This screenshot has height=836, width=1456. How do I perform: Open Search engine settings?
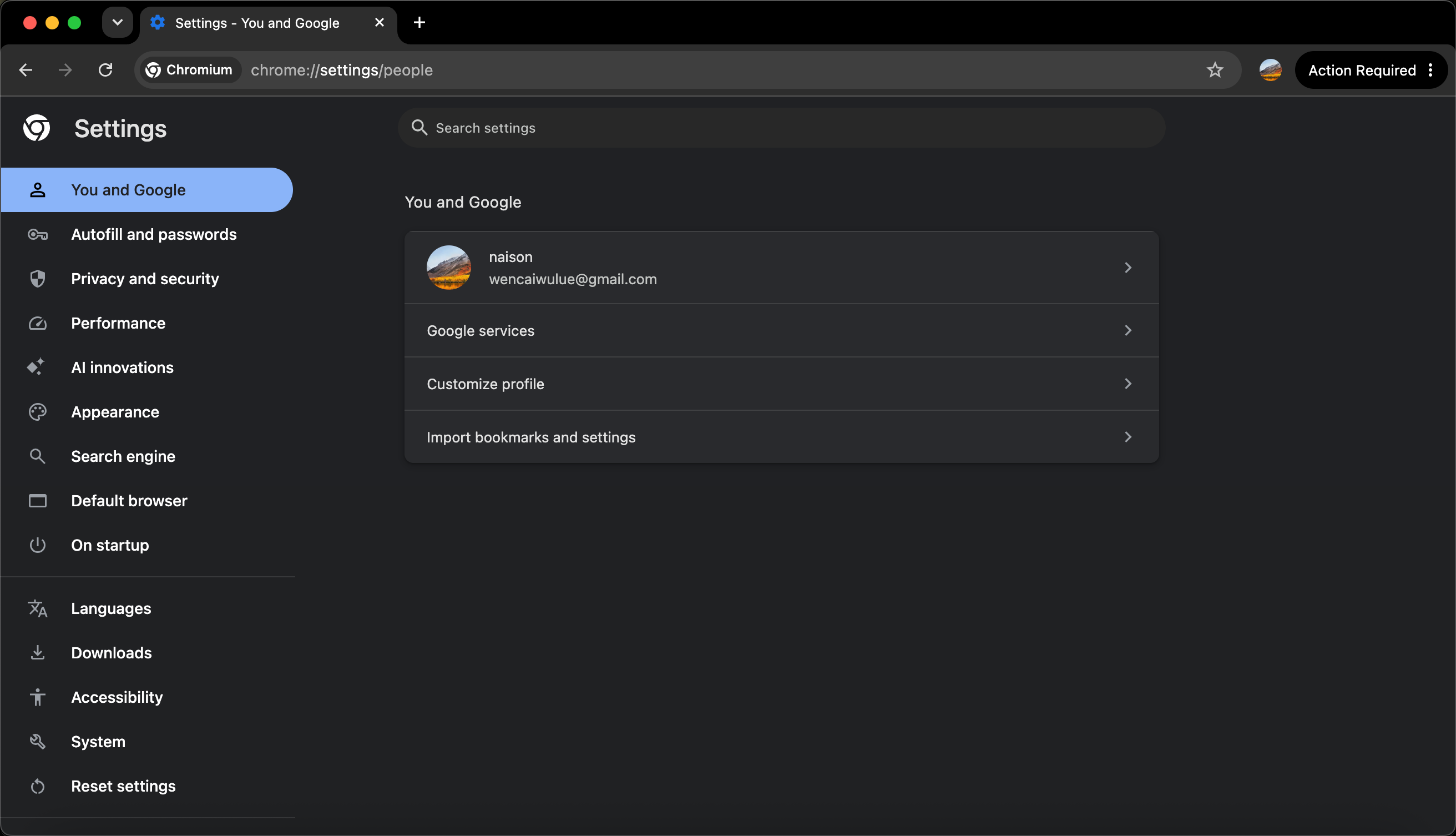pos(147,456)
